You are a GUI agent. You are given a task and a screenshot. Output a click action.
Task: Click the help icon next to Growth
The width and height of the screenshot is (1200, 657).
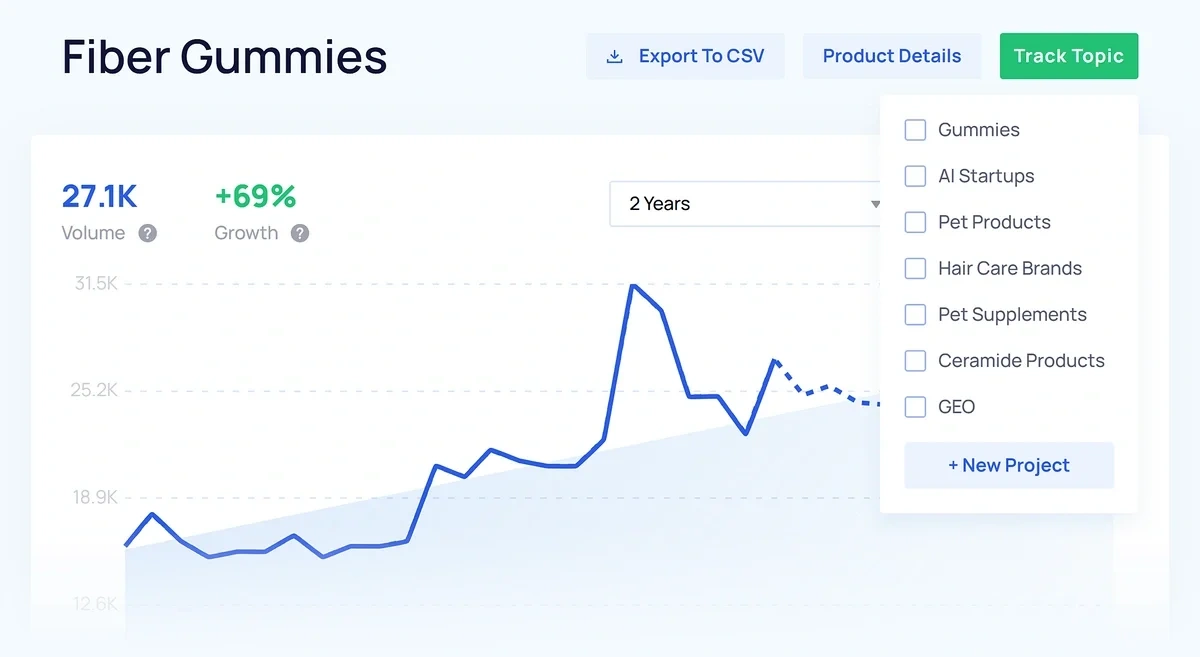tap(301, 233)
